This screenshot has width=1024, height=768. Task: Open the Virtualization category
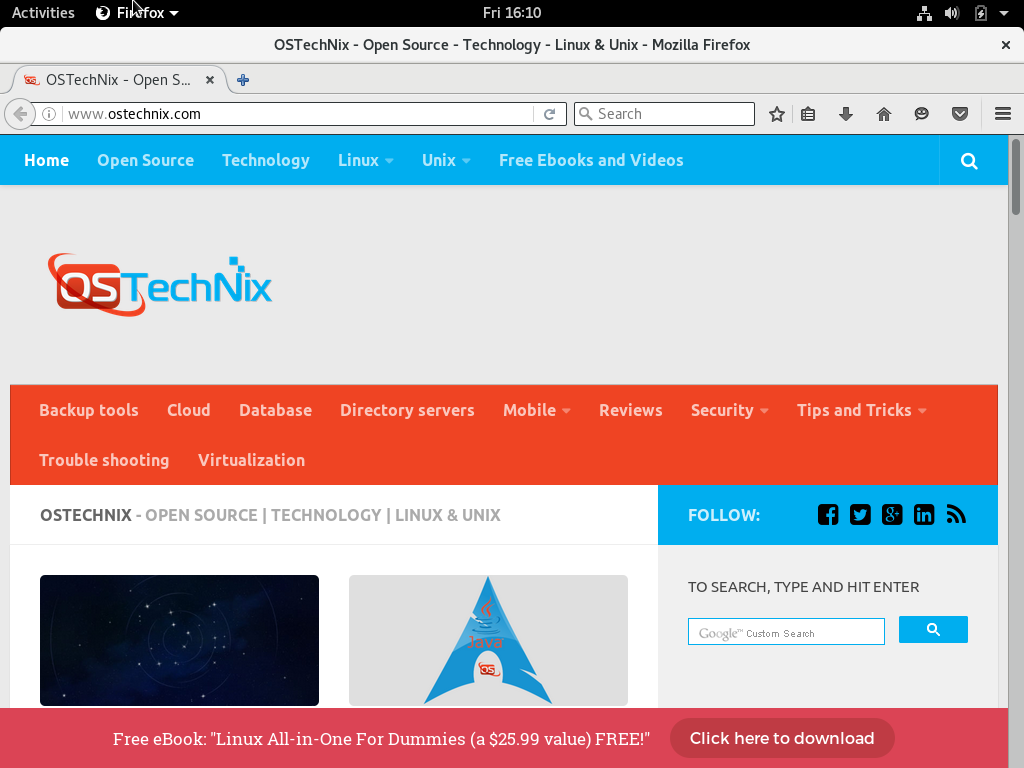[251, 460]
